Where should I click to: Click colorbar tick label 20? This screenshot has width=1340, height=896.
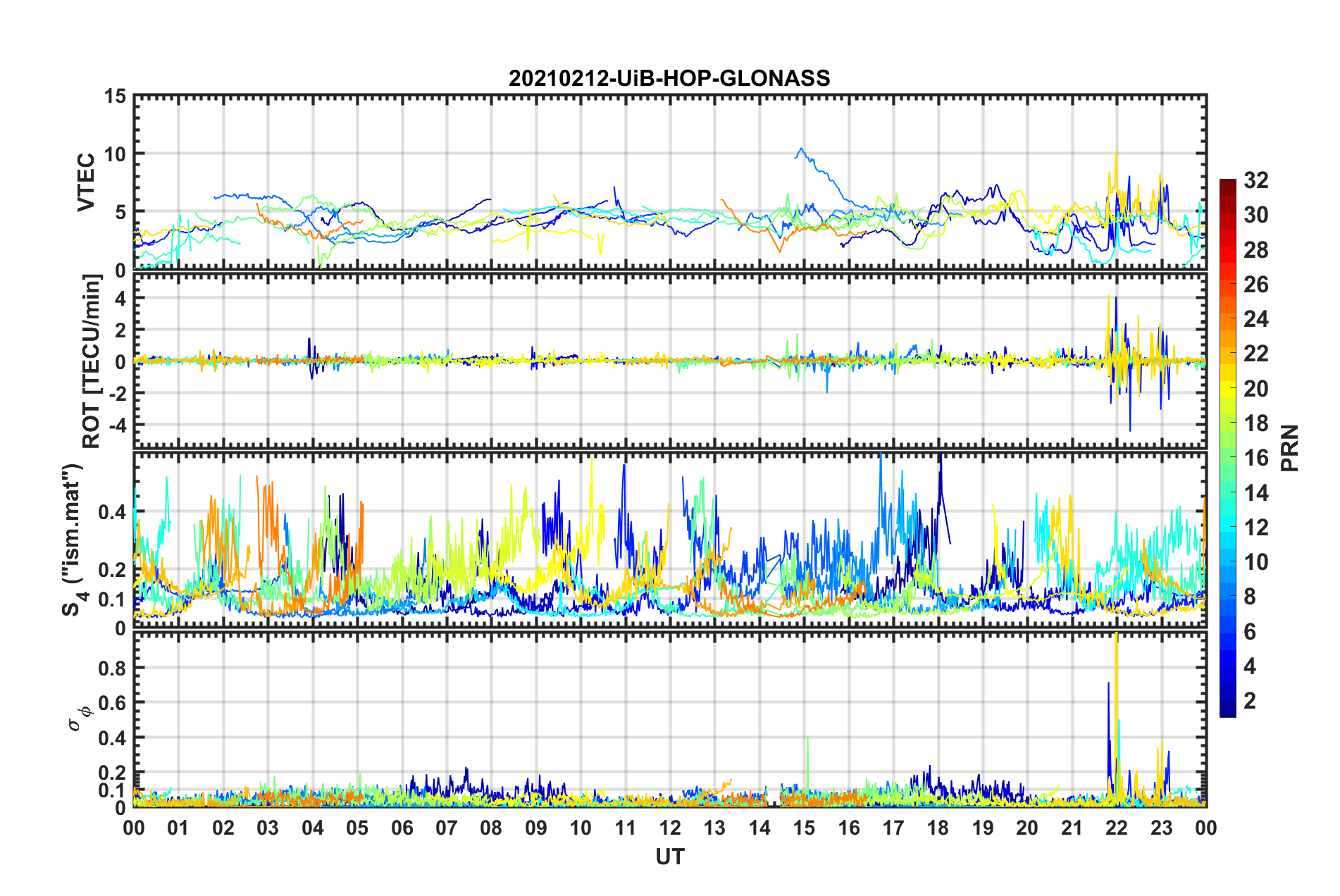click(1255, 389)
